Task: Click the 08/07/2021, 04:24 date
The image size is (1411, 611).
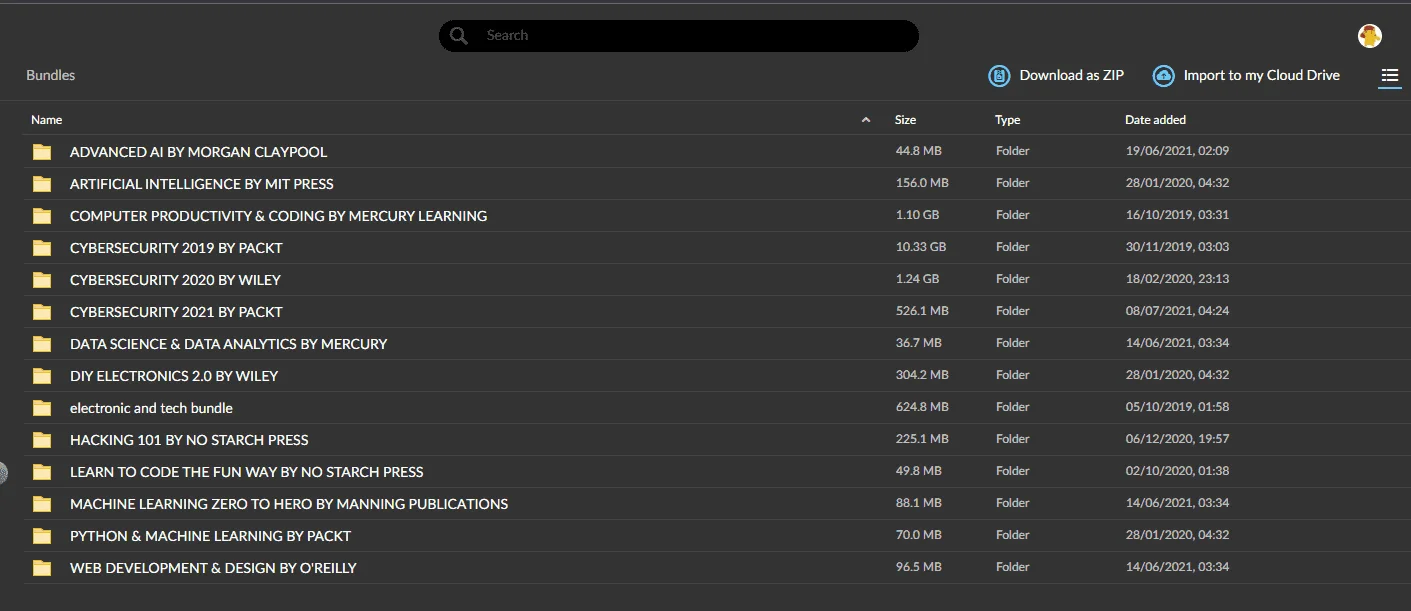Action: 1177,311
